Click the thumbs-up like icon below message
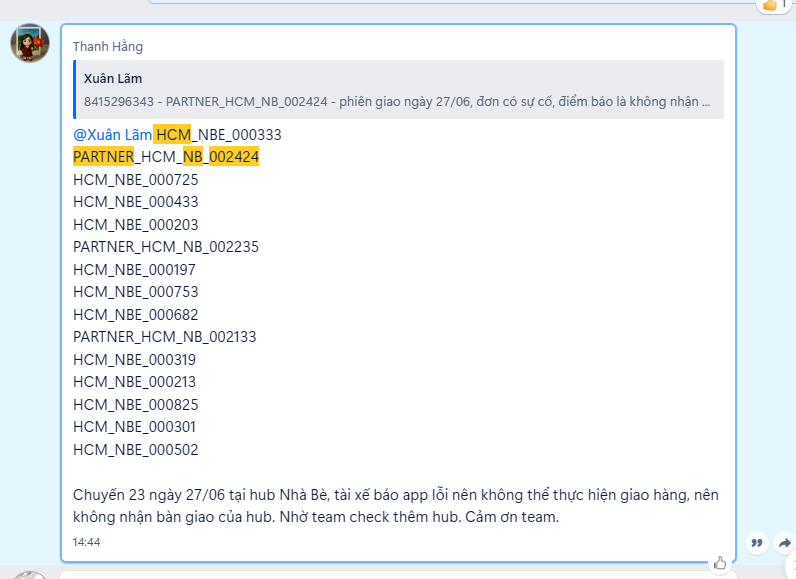Screen dimensions: 796x579 [x=720, y=563]
